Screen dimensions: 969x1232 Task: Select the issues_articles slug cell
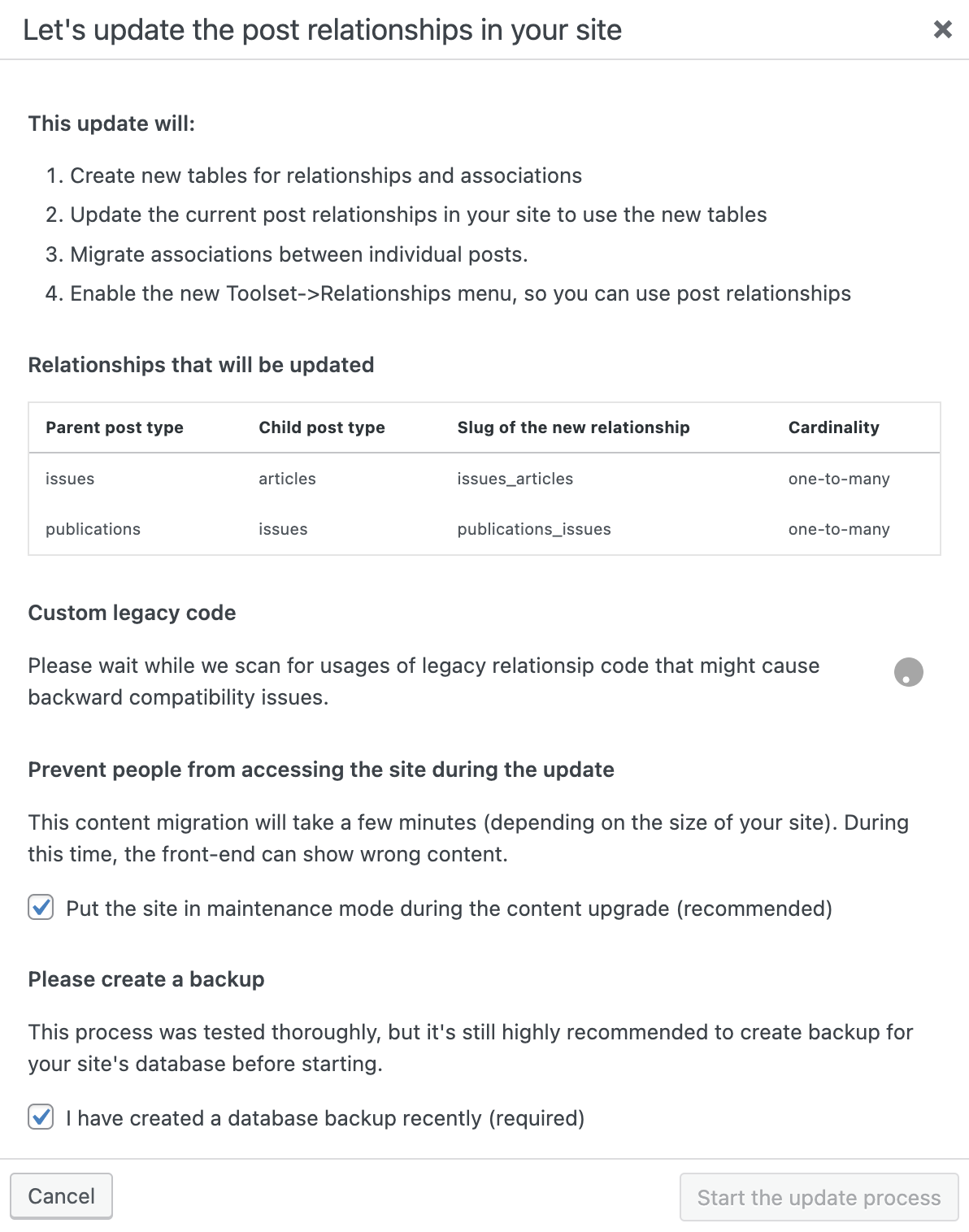[x=515, y=479]
